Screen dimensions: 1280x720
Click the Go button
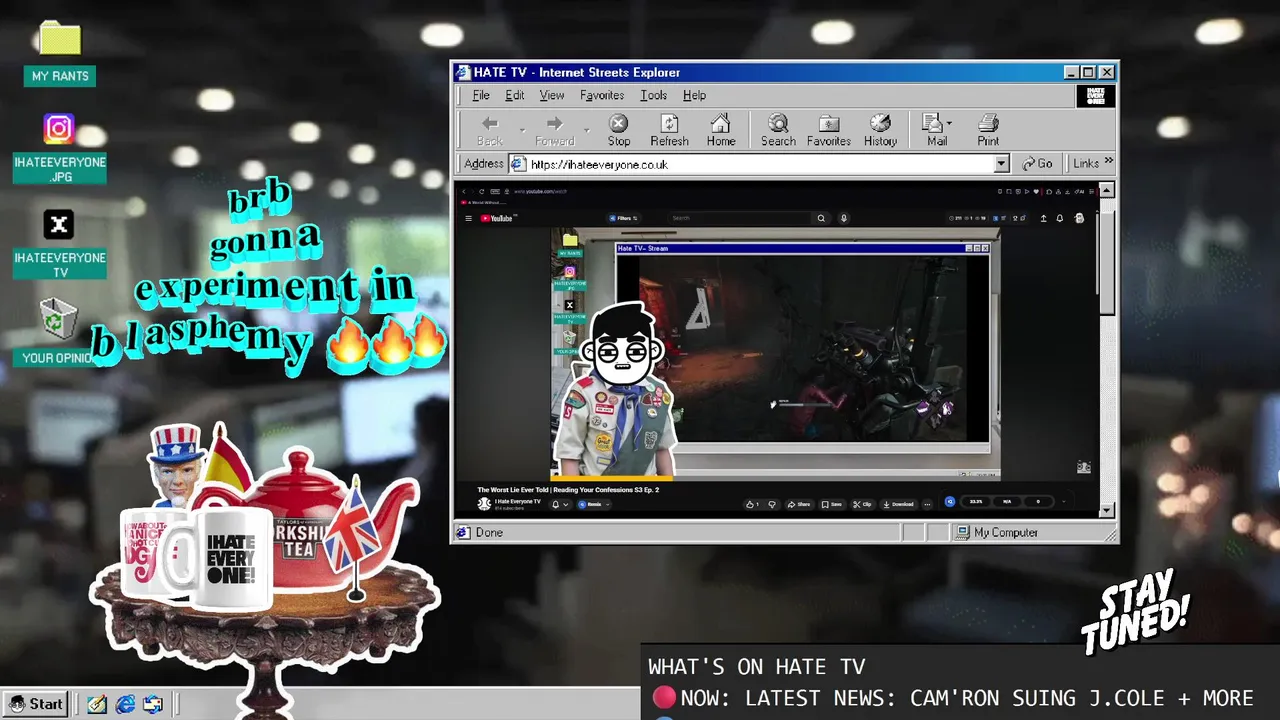pyautogui.click(x=1039, y=163)
